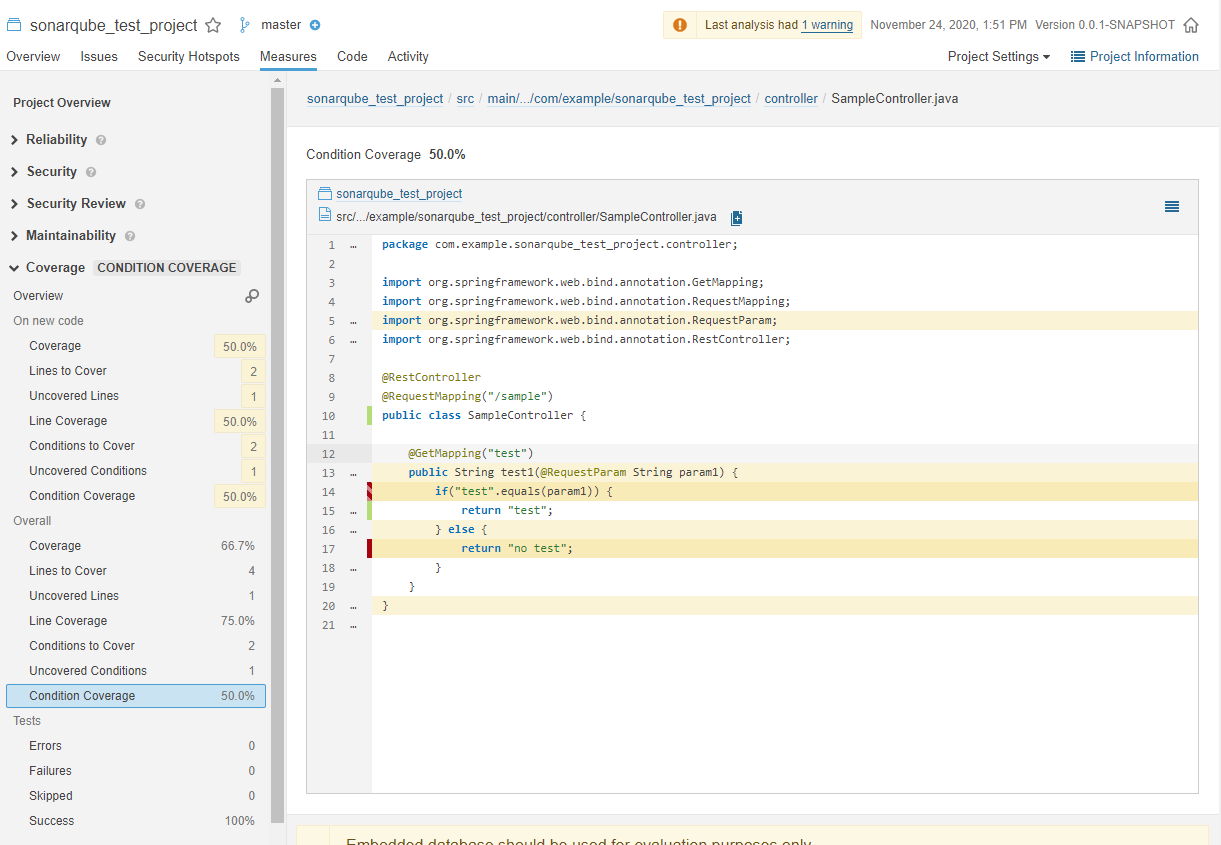Screen dimensions: 1221x845
Task: Click the plus icon next to master branch
Action: click(315, 25)
